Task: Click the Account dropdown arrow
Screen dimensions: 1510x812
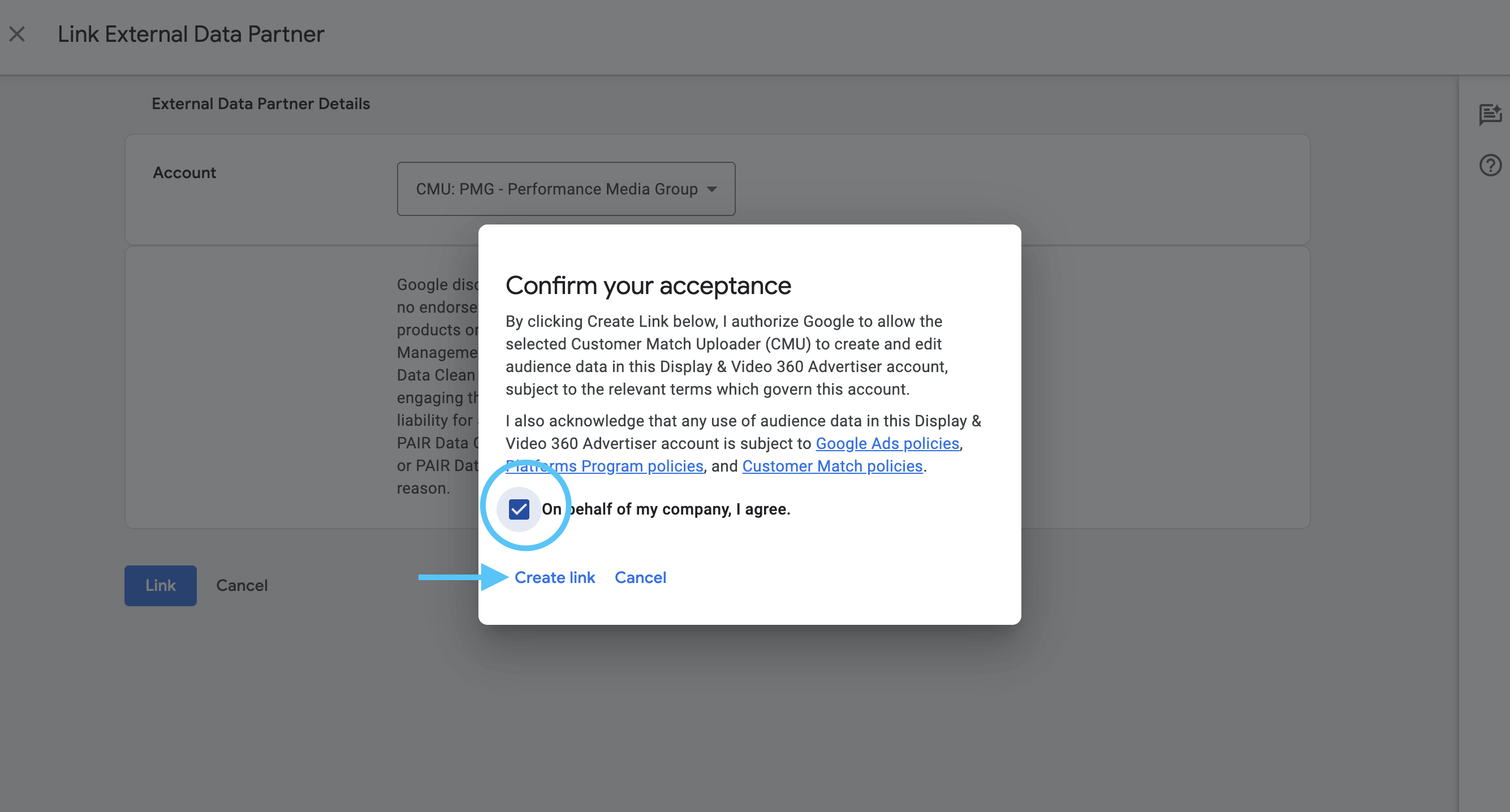Action: point(711,189)
